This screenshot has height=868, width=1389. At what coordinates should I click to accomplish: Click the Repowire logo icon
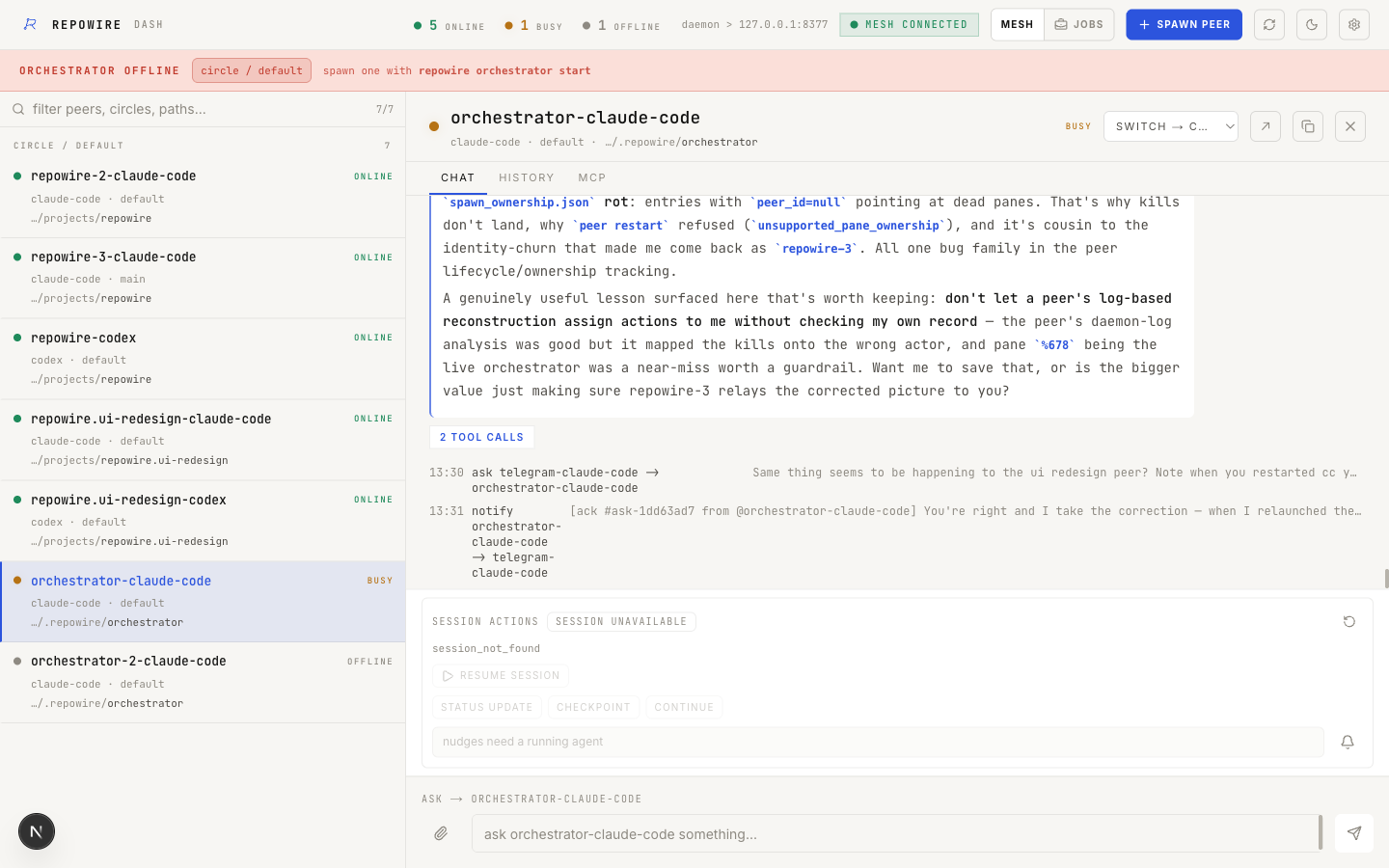30,24
